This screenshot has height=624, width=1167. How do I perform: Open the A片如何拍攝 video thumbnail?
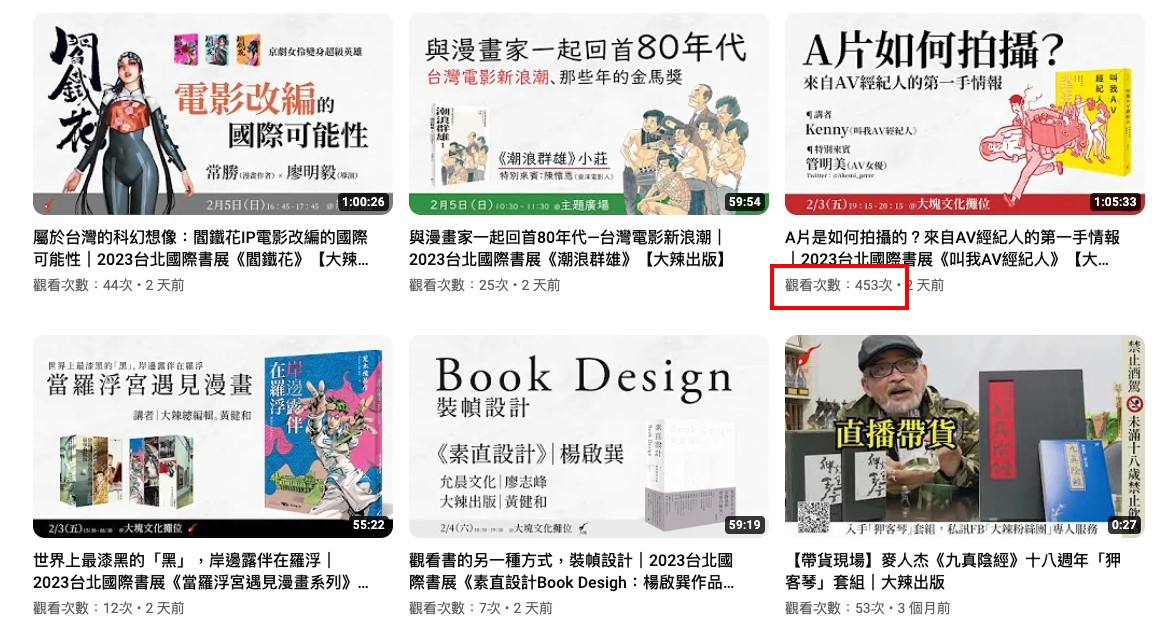click(965, 113)
